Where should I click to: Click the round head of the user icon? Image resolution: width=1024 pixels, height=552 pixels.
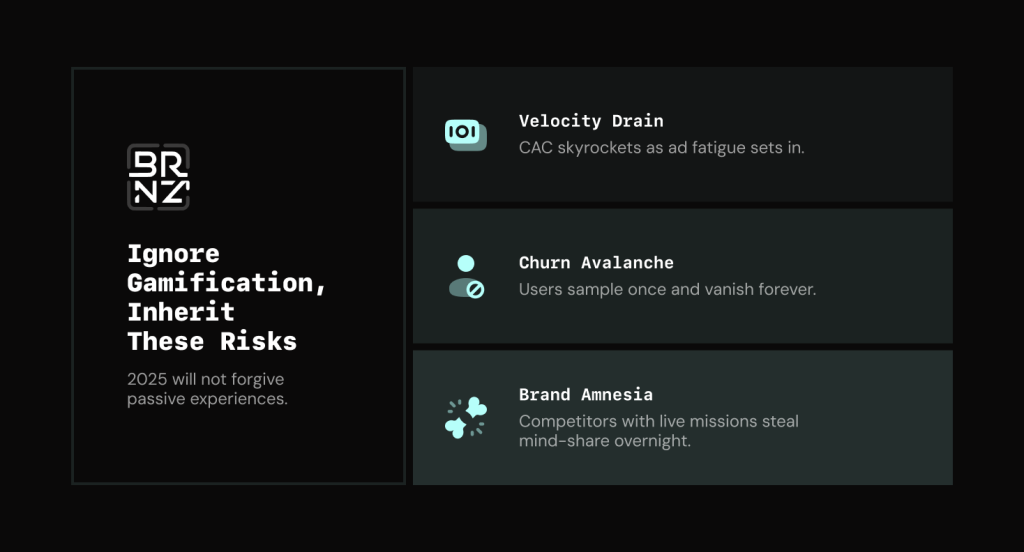(x=466, y=263)
